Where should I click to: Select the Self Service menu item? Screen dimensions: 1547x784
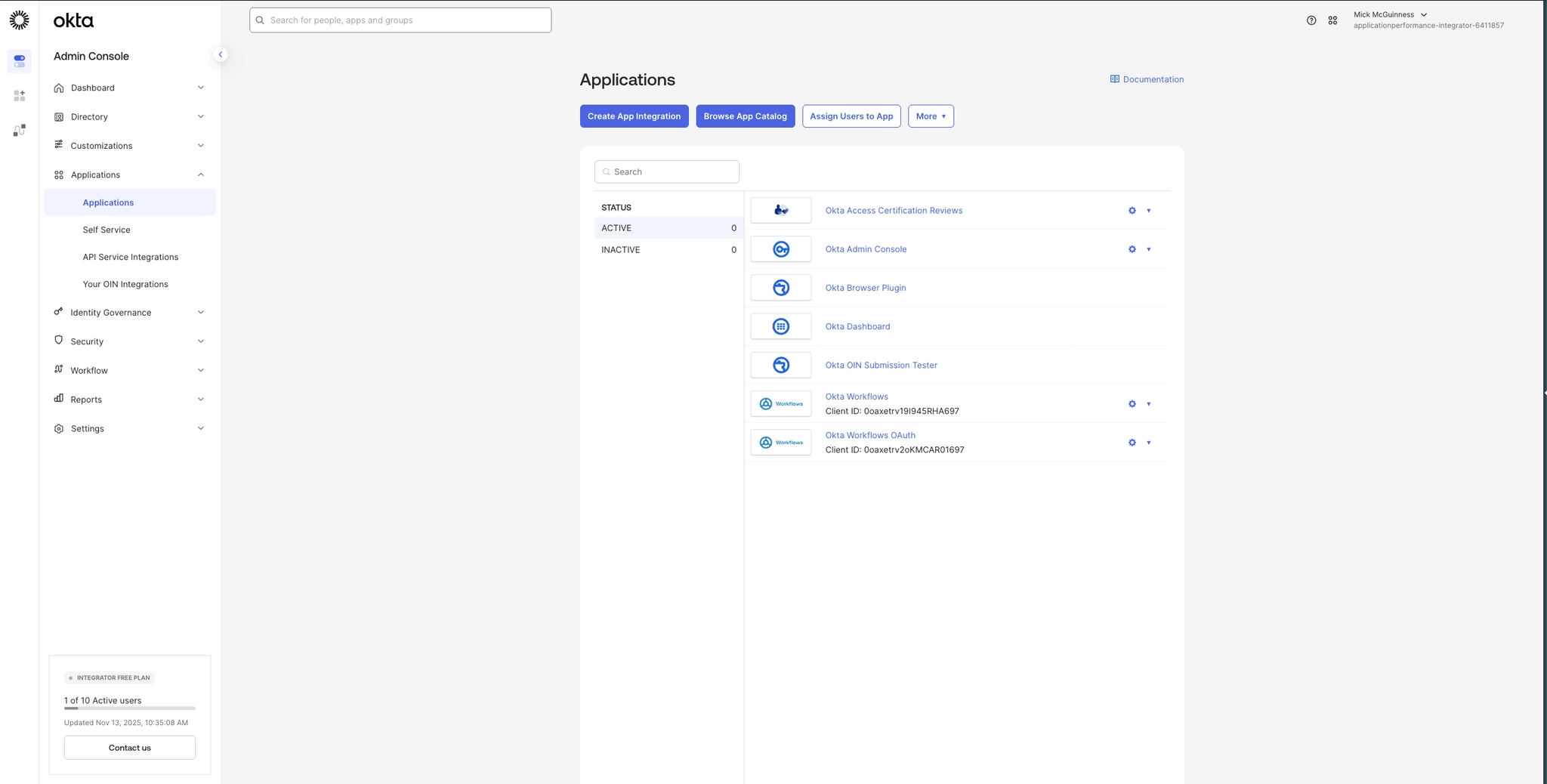[x=107, y=230]
